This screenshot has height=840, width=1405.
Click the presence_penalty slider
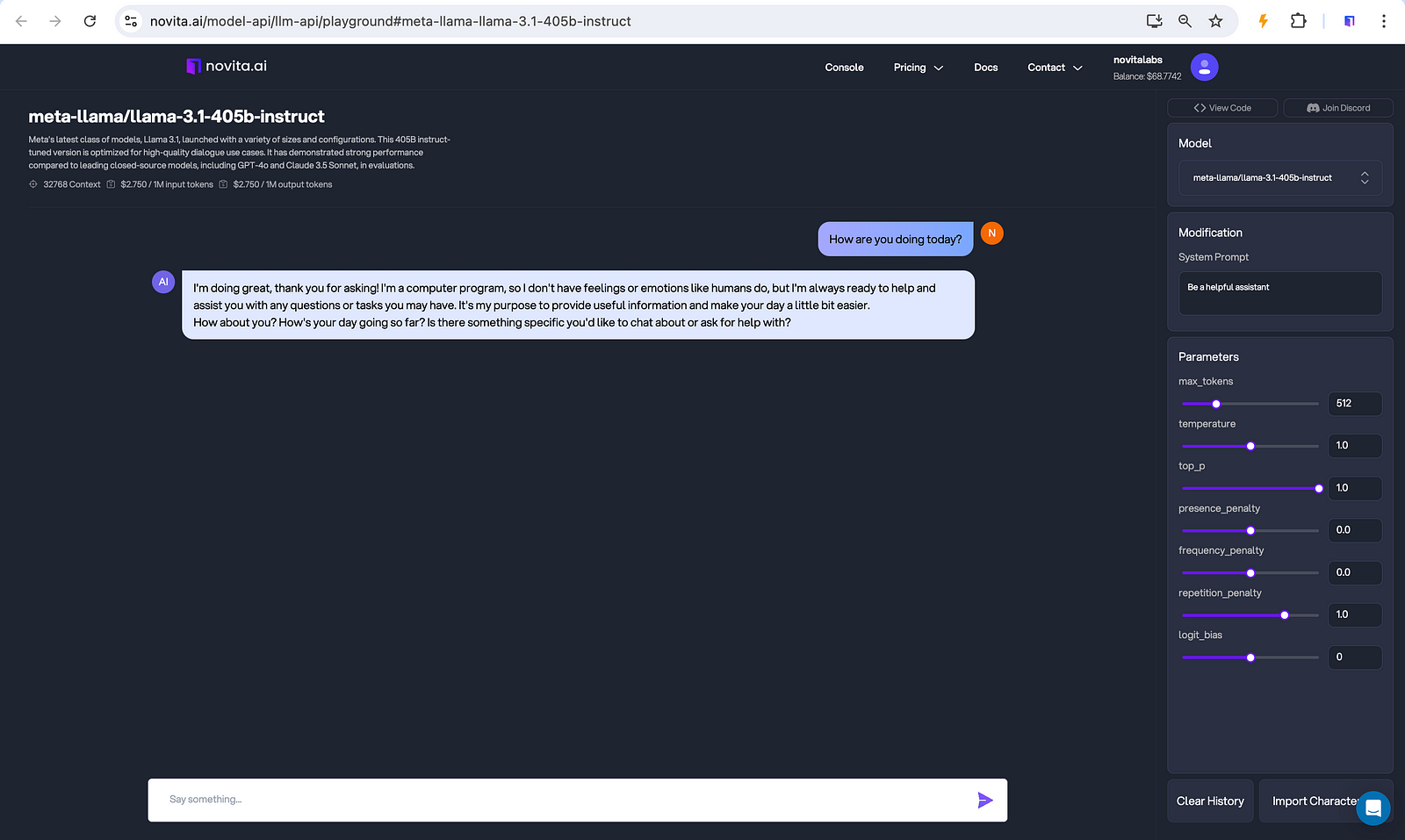click(x=1250, y=530)
